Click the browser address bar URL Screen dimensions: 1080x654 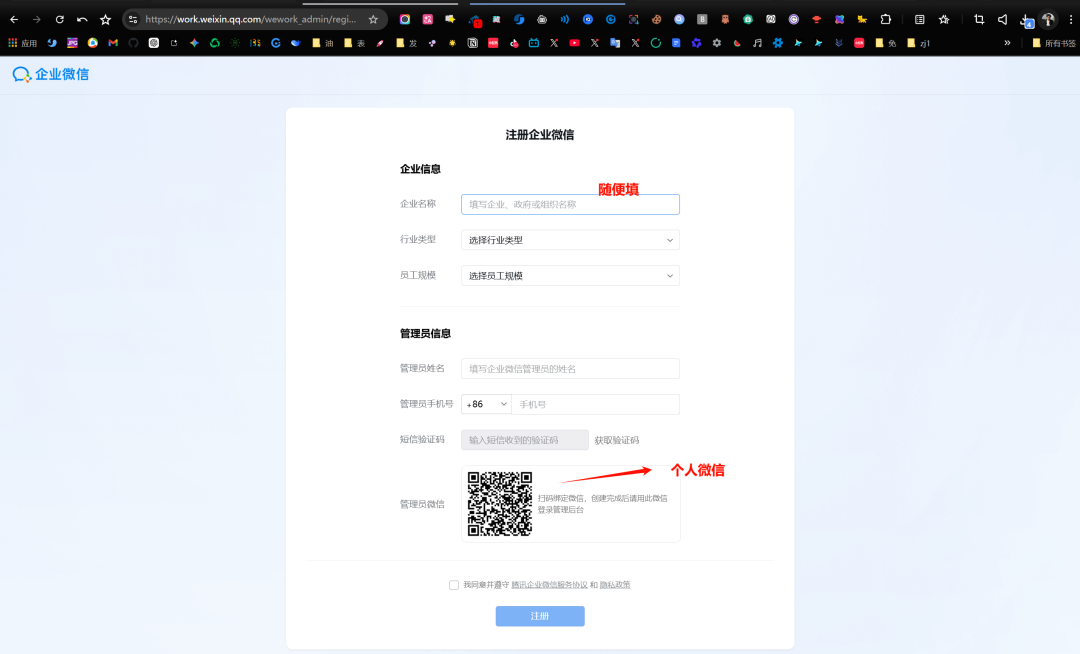251,19
